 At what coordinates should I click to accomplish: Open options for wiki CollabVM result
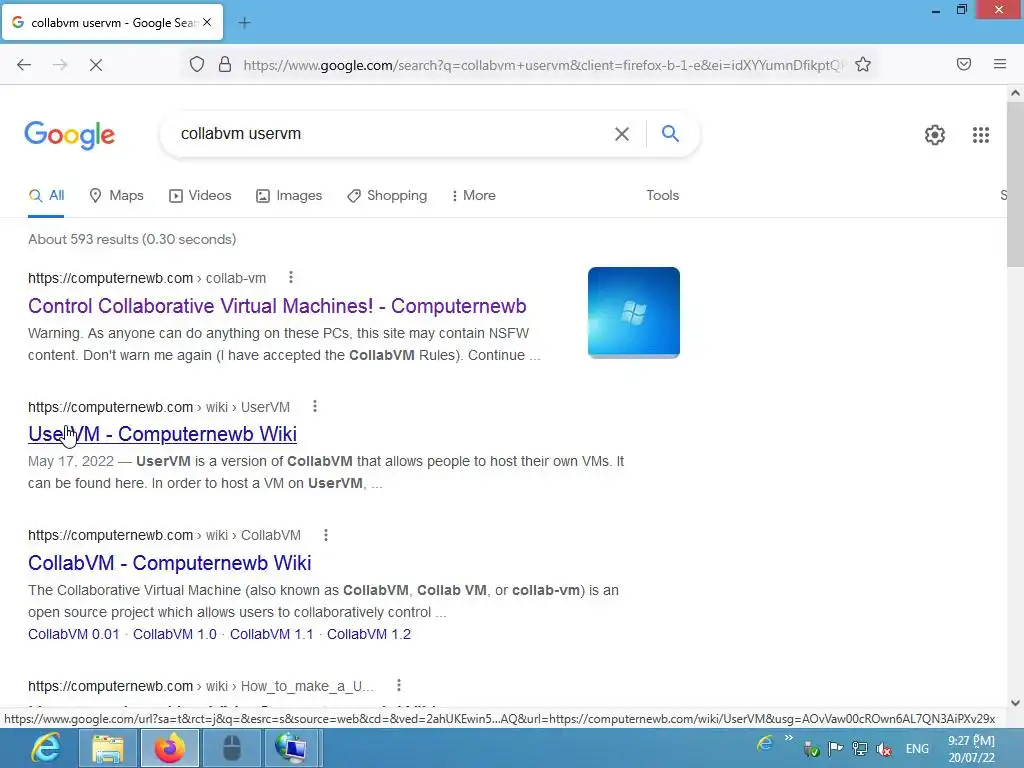click(x=326, y=535)
